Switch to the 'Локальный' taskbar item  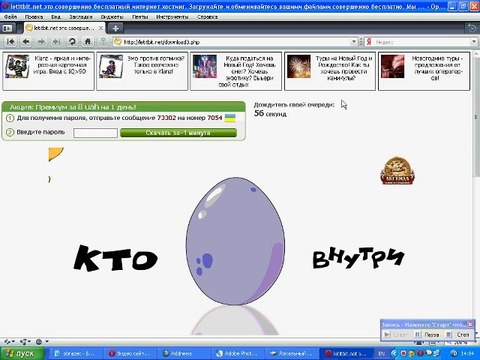(292, 353)
